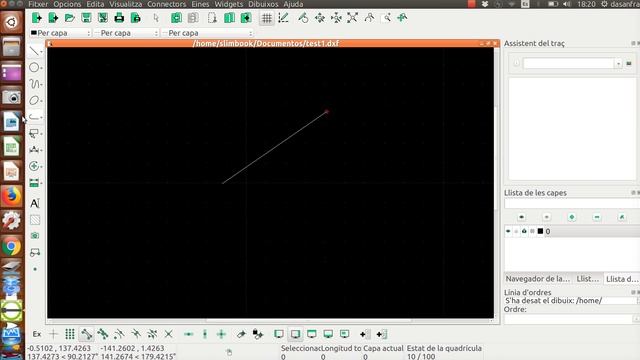This screenshot has width=640, height=360.
Task: Restrict movement vertically
Action: pos(205,334)
